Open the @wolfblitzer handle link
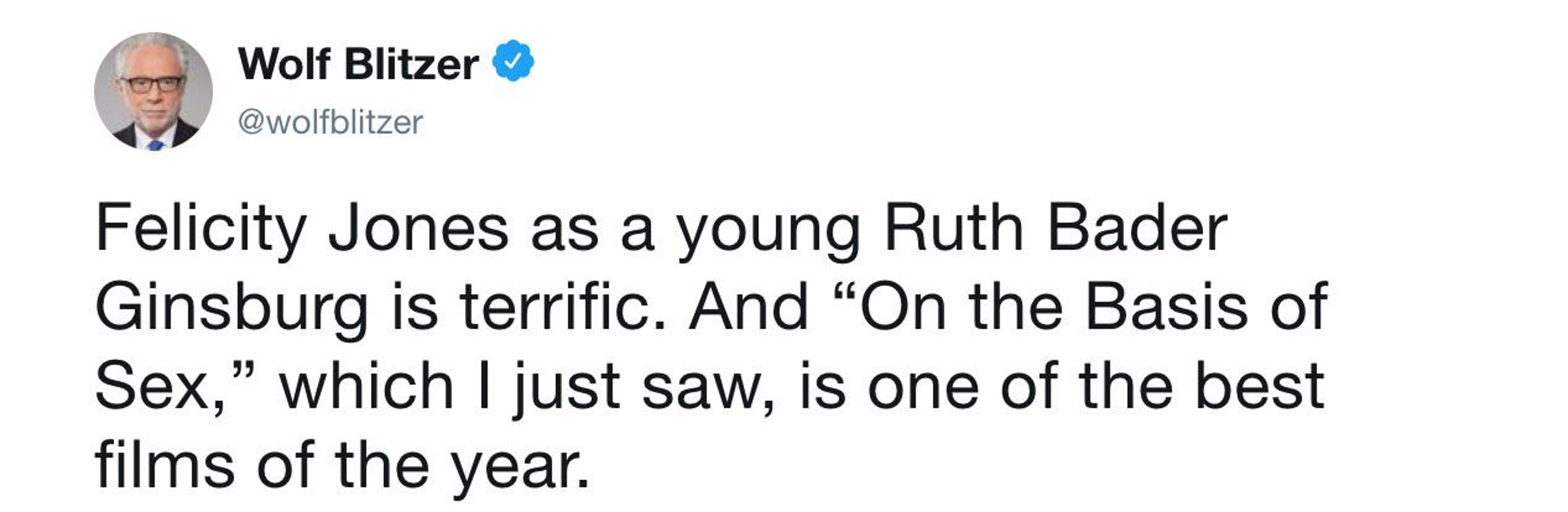 pos(330,122)
